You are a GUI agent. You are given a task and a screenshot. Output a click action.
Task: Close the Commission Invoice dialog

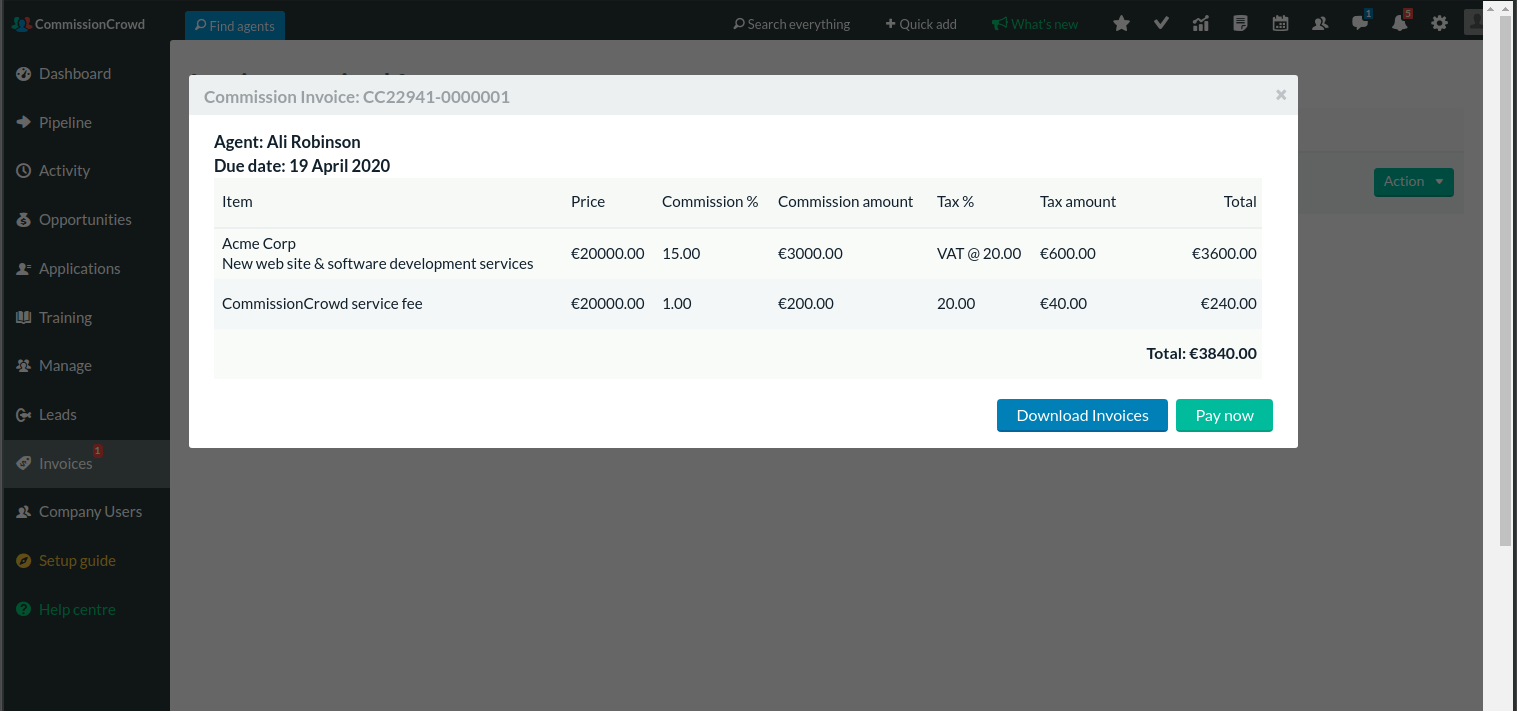1281,95
